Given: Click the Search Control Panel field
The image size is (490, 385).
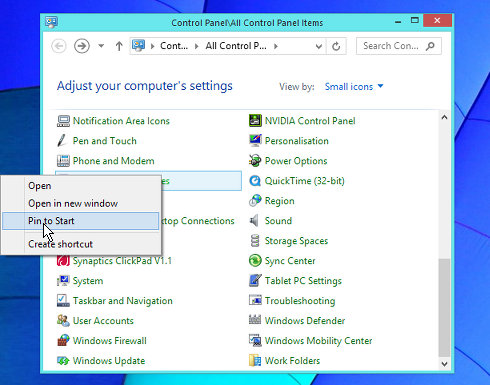Looking at the screenshot, I should (x=399, y=46).
